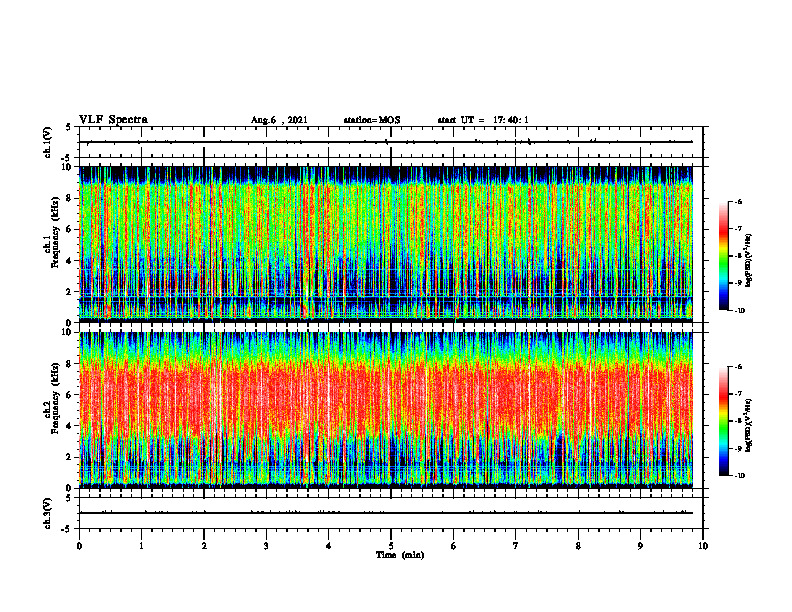Screen dimensions: 792x612
Task: Click the "8" kHz tick on ch.2 spectrogram
Action: point(70,364)
